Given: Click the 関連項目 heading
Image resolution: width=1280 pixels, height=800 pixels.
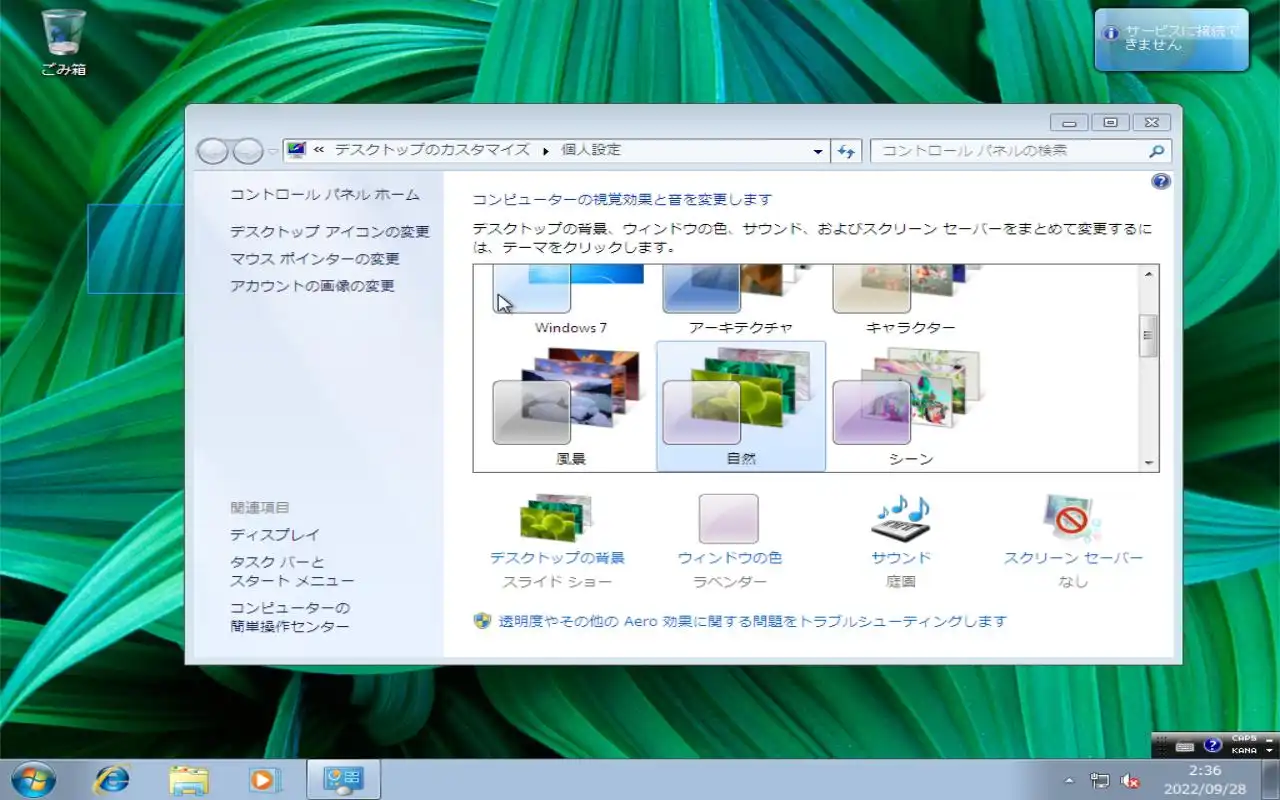Looking at the screenshot, I should [x=260, y=508].
